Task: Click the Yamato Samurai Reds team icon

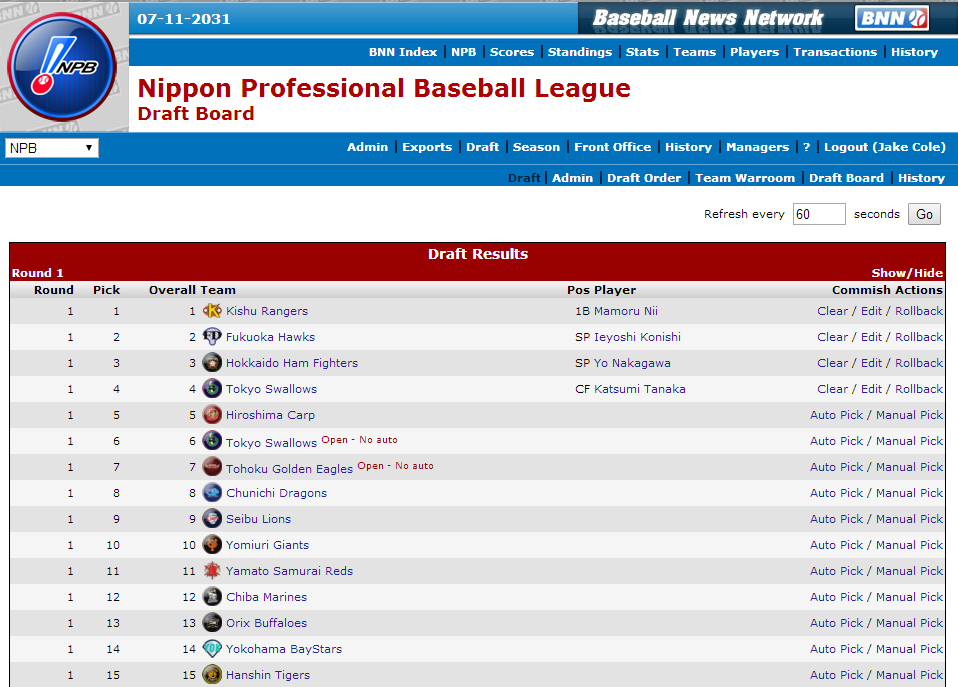Action: tap(212, 571)
